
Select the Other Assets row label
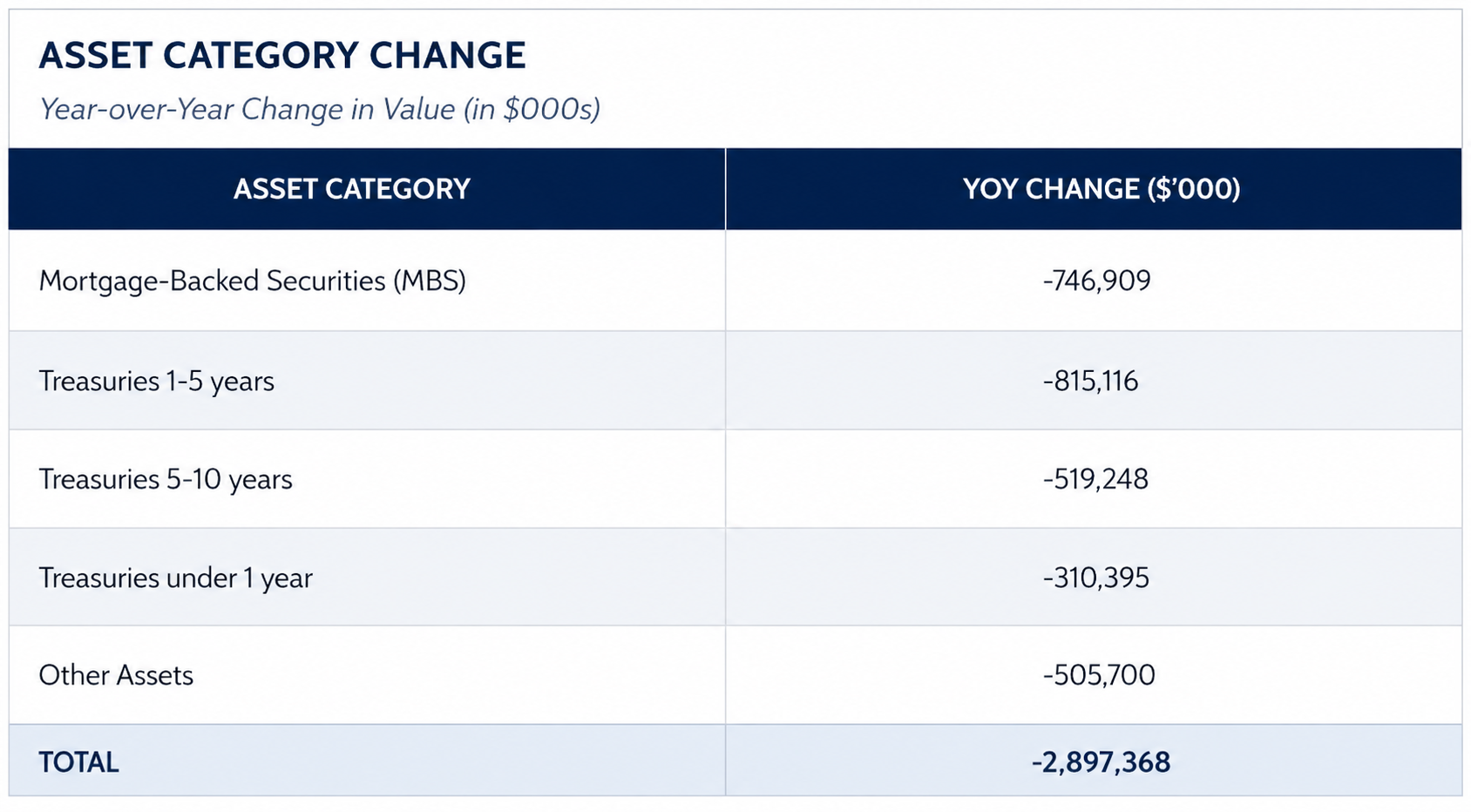[116, 675]
